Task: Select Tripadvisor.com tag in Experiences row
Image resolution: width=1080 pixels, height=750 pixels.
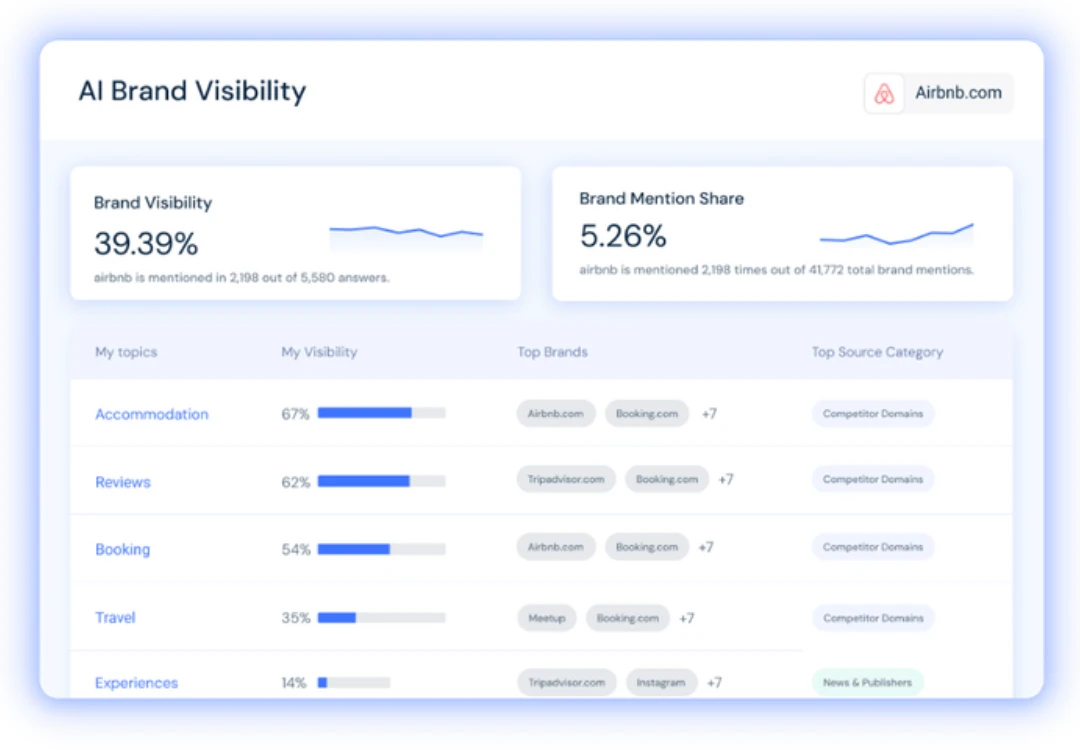Action: (x=567, y=683)
